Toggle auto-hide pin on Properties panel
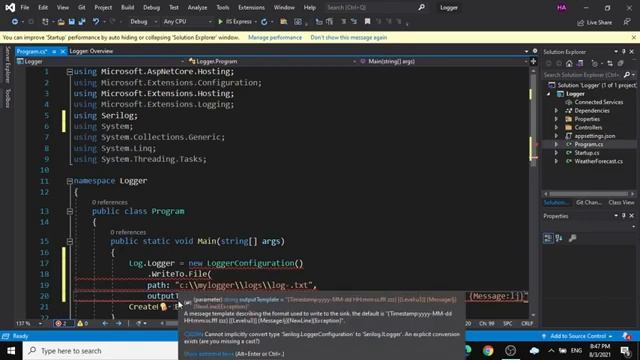The width and height of the screenshot is (640, 360). point(624,216)
